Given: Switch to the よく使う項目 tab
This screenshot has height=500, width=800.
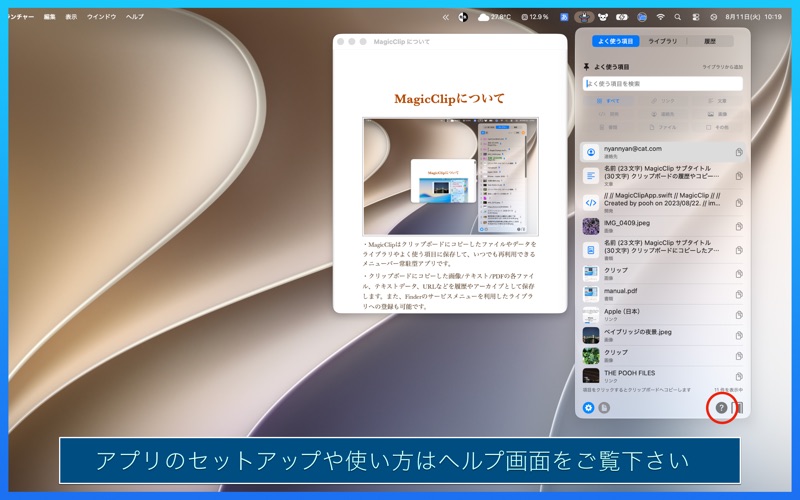Looking at the screenshot, I should coord(615,41).
